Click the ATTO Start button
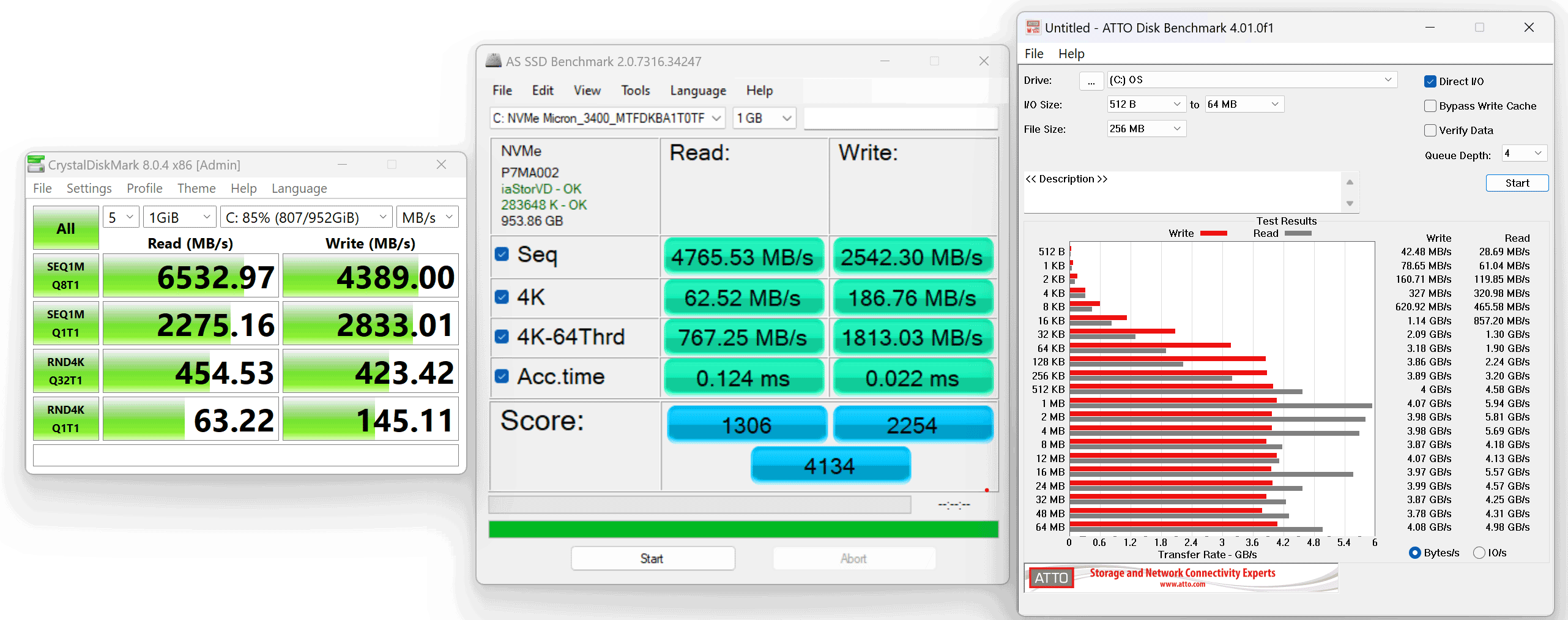 tap(1517, 183)
